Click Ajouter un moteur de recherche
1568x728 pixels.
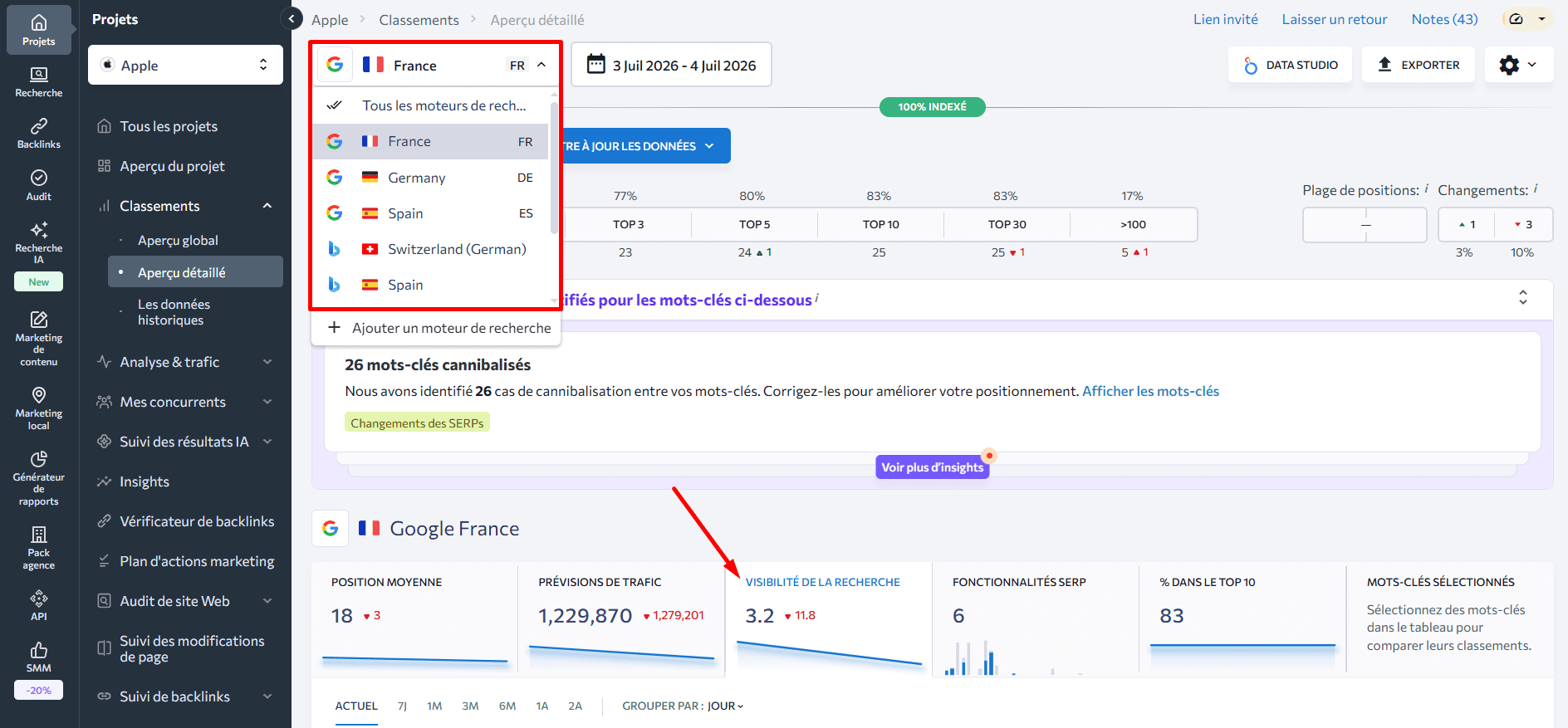point(439,328)
